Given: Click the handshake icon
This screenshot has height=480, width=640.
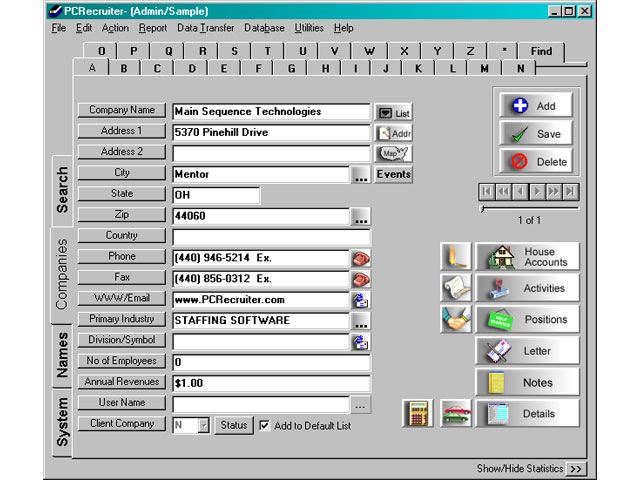Looking at the screenshot, I should pos(456,319).
